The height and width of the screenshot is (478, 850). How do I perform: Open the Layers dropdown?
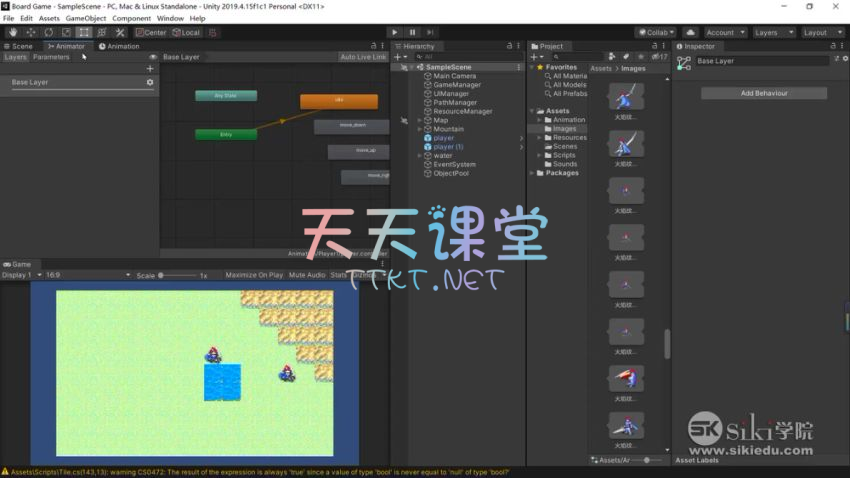773,32
